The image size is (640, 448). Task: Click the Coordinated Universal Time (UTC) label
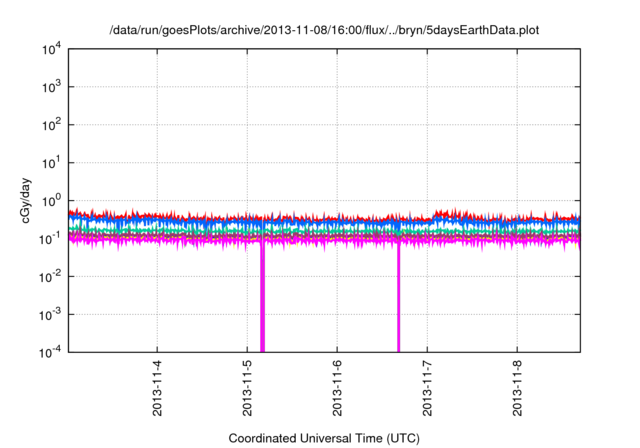pos(324,438)
